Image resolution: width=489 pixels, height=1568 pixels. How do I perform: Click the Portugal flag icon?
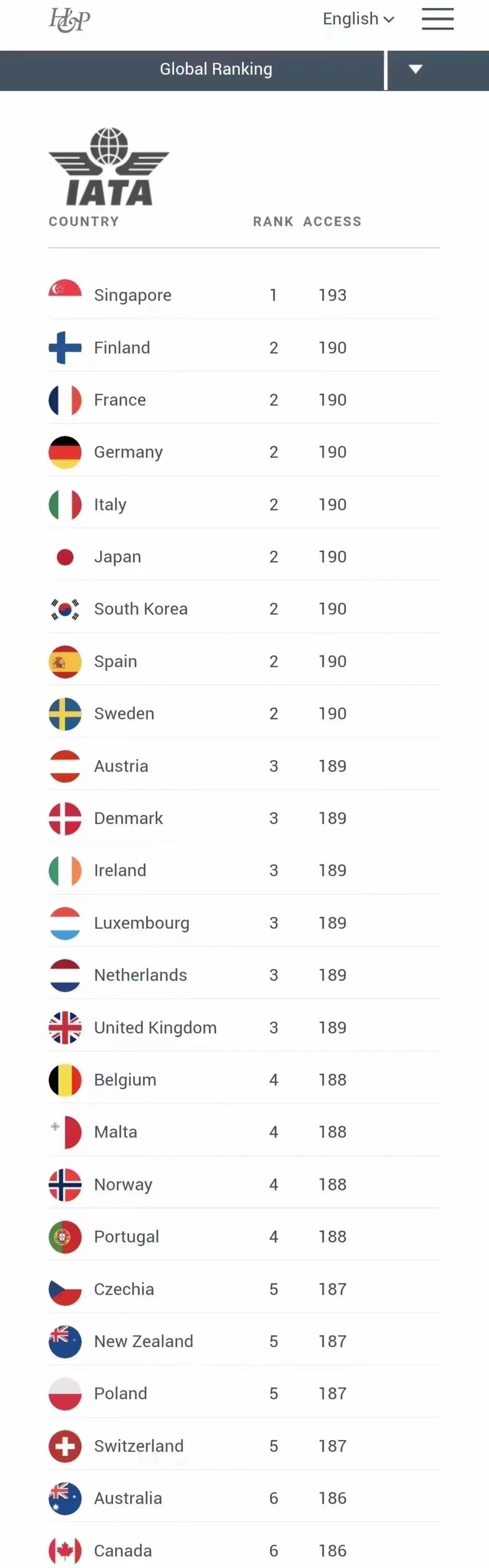point(65,1237)
